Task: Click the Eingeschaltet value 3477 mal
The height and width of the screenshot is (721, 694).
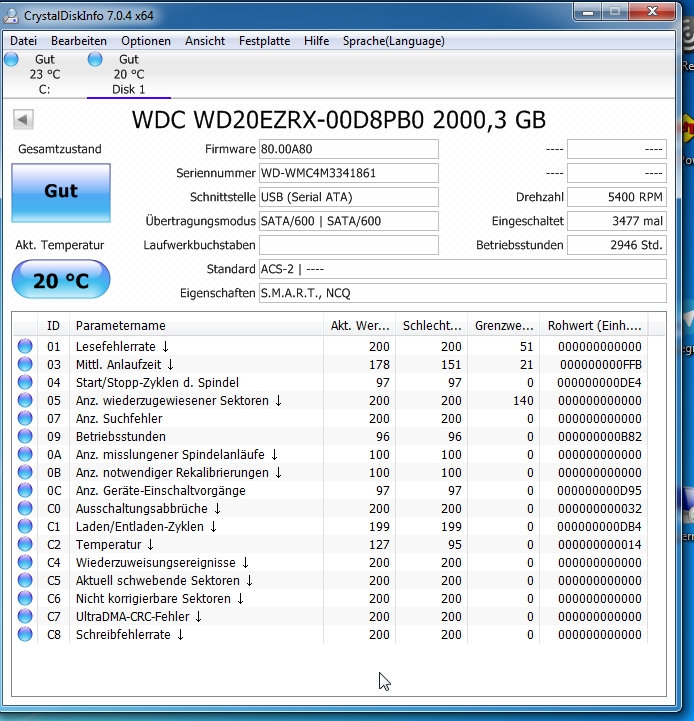Action: 617,221
